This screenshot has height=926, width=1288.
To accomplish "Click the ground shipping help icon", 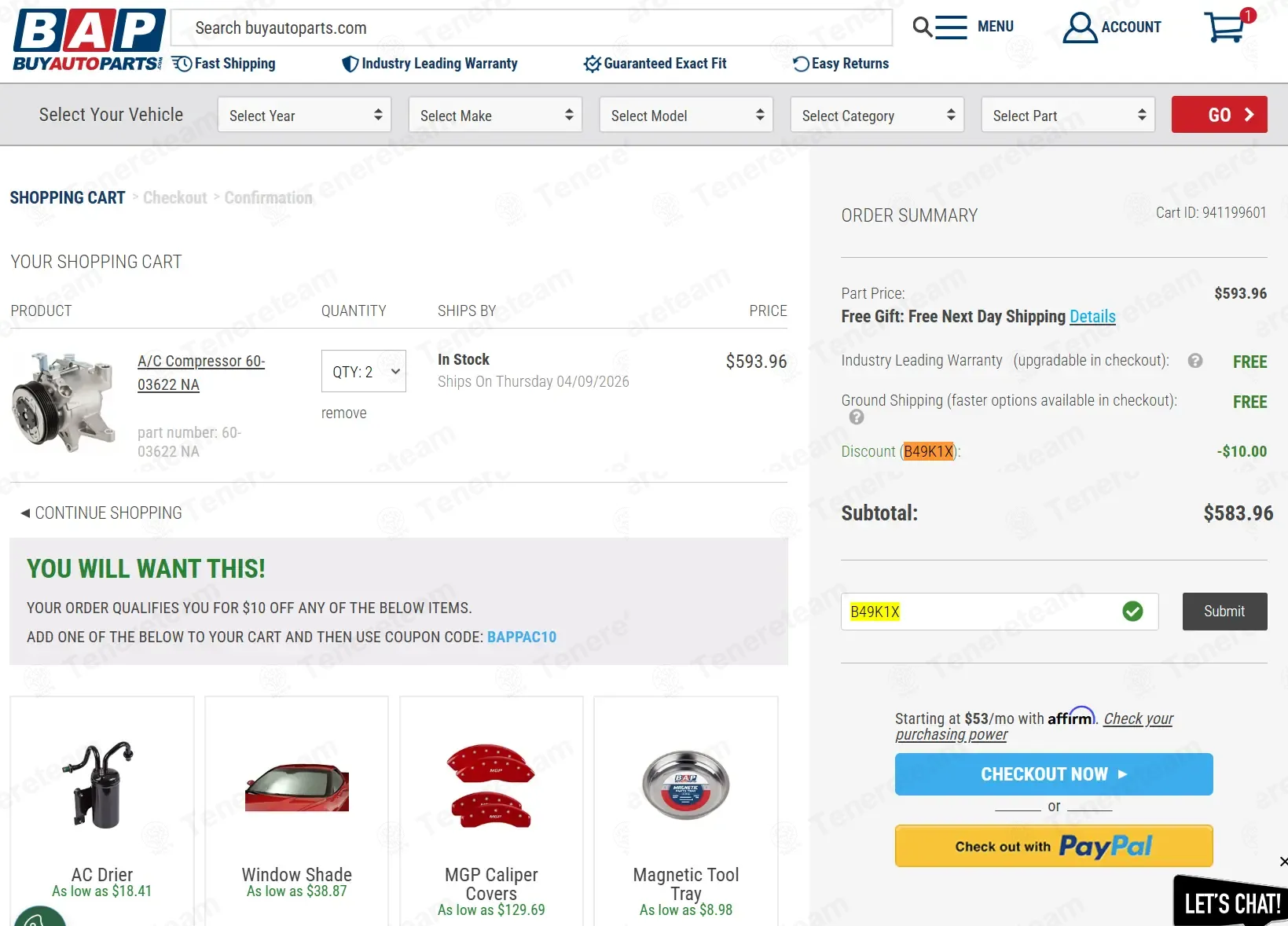I will click(x=857, y=417).
